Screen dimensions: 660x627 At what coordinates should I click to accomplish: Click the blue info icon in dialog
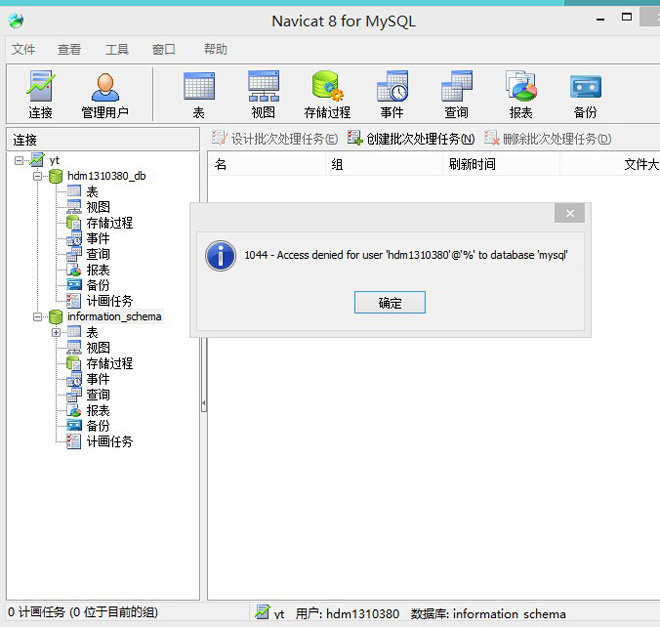tap(220, 256)
